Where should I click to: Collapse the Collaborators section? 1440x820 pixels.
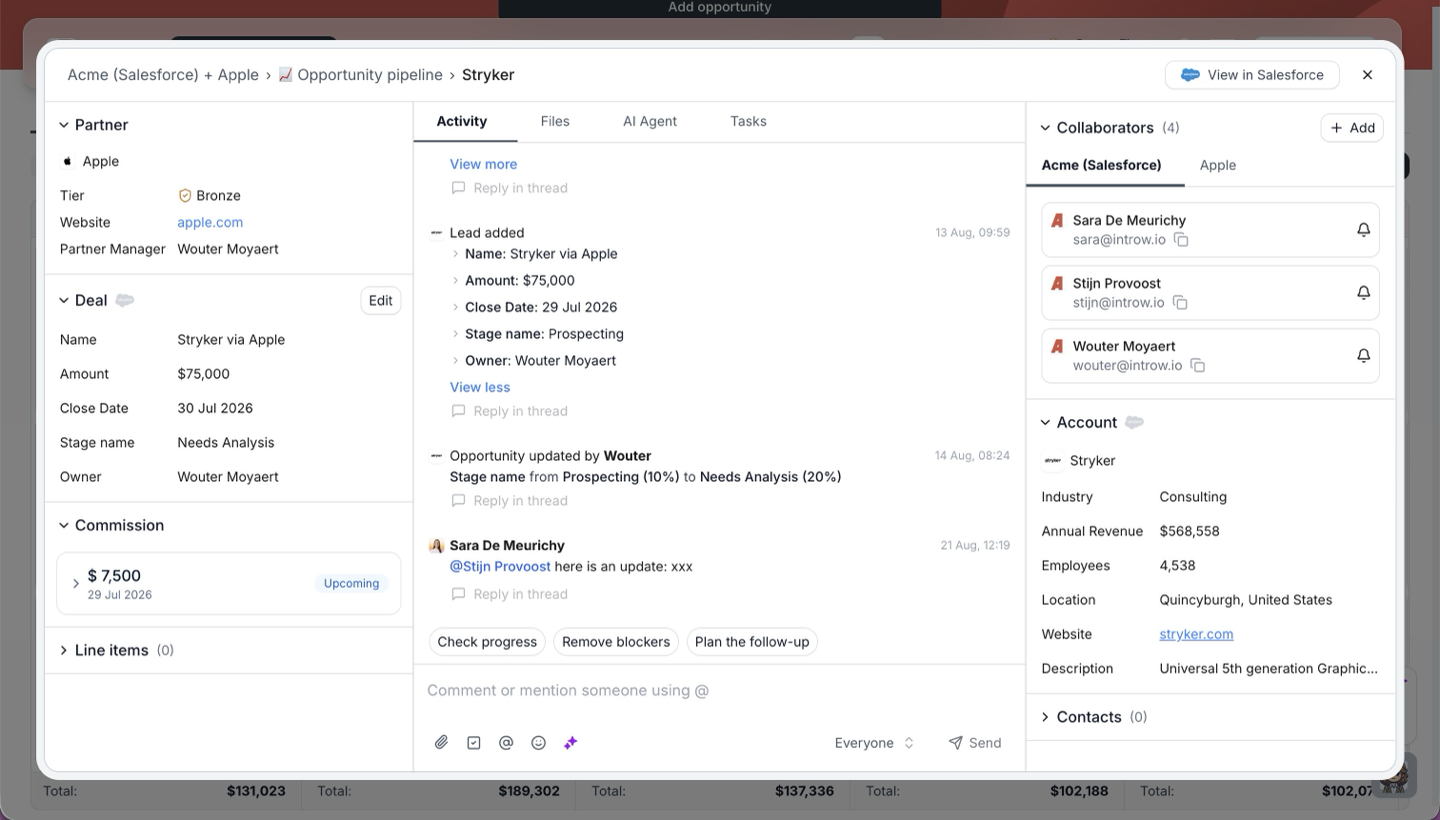click(x=1045, y=128)
